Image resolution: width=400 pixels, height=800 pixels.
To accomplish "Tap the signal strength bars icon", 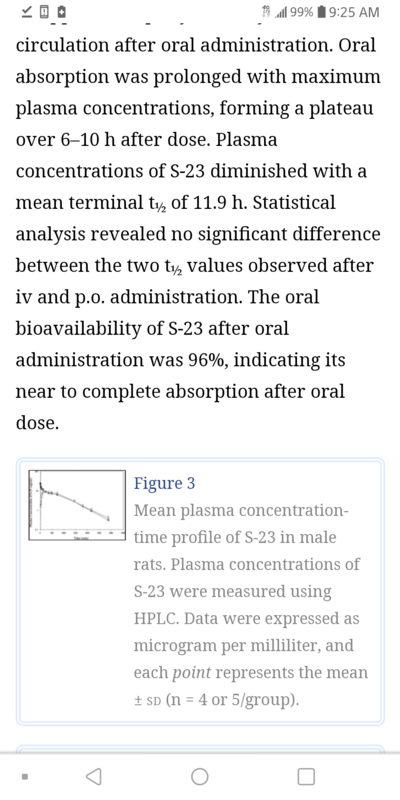I will pyautogui.click(x=280, y=12).
